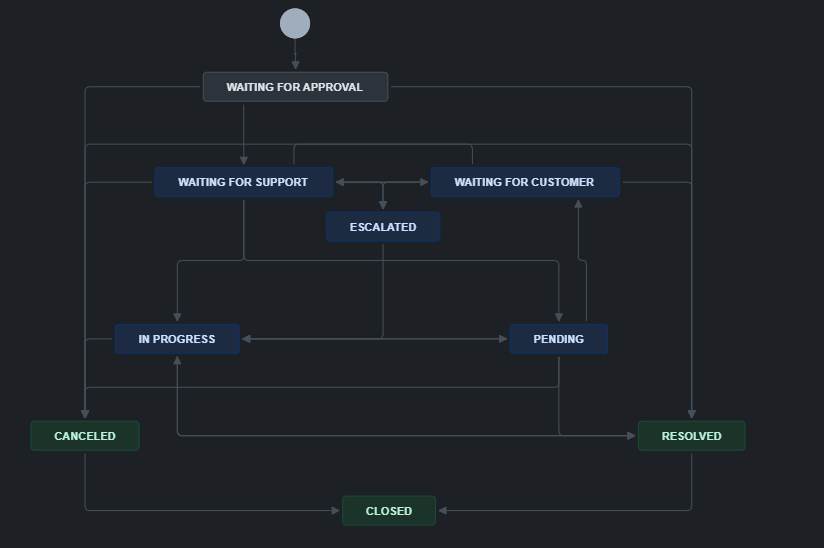Click arrowhead entering CLOSED from the left
This screenshot has height=548, width=824.
point(335,511)
